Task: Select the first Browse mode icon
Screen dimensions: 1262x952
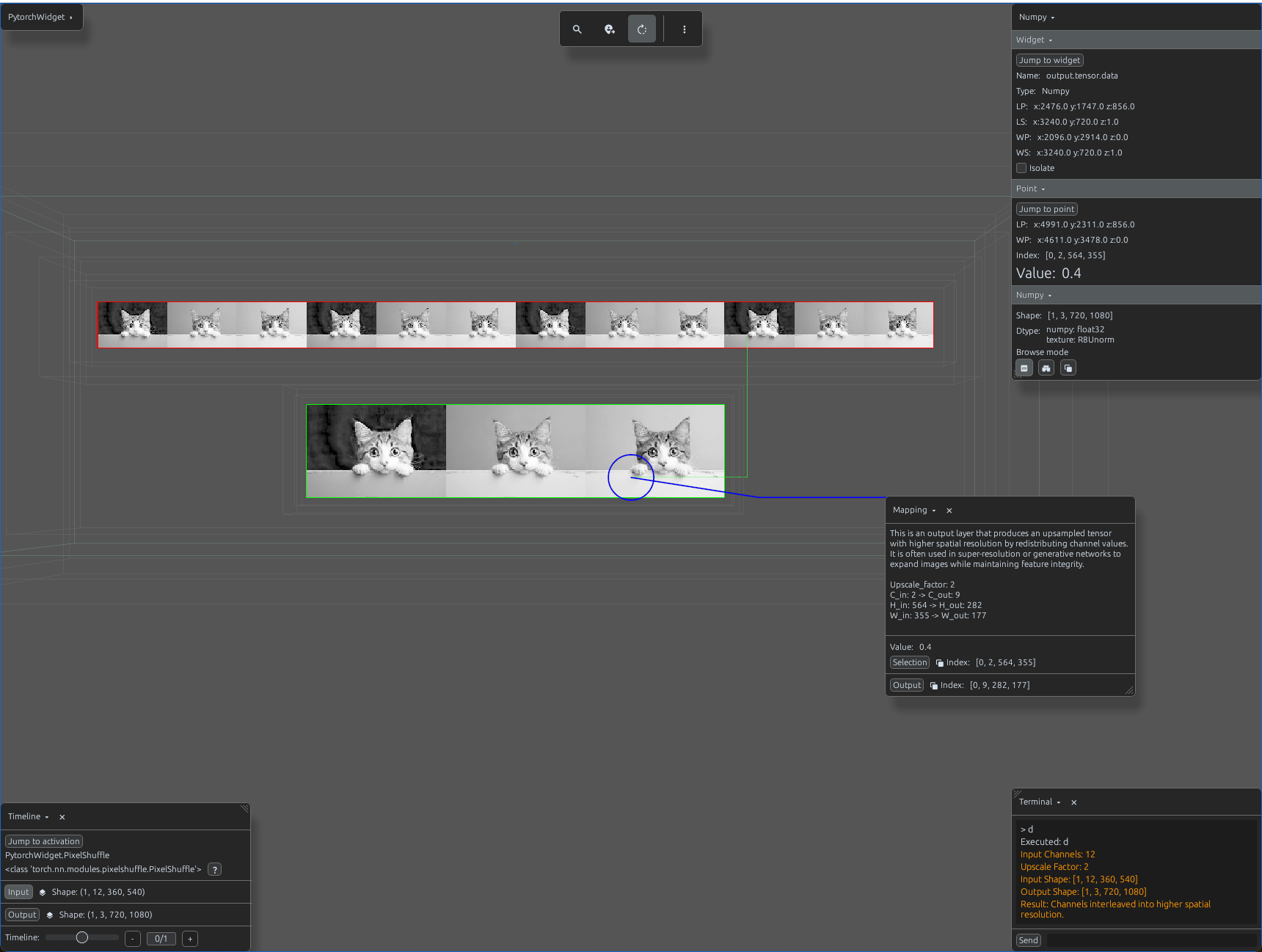Action: pyautogui.click(x=1025, y=368)
